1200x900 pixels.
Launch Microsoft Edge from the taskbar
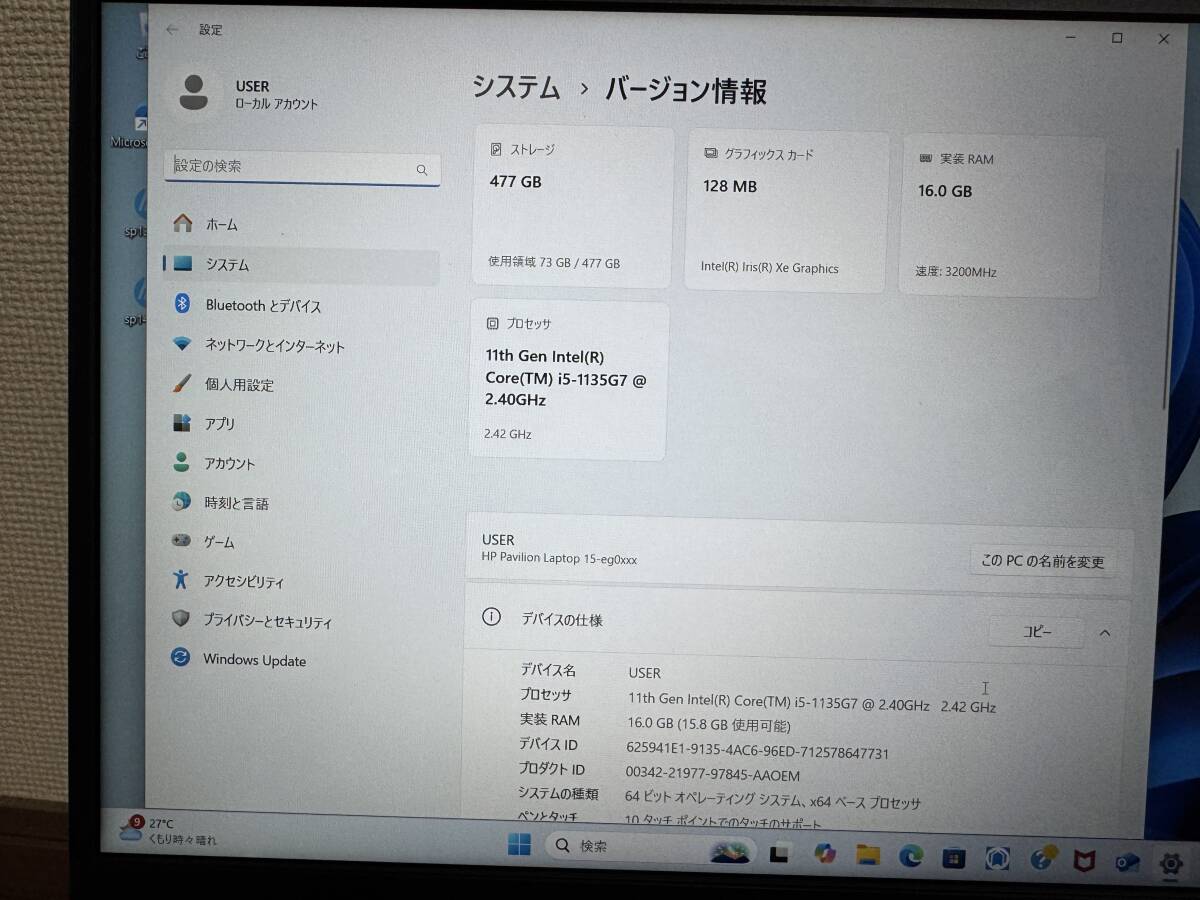click(x=910, y=856)
